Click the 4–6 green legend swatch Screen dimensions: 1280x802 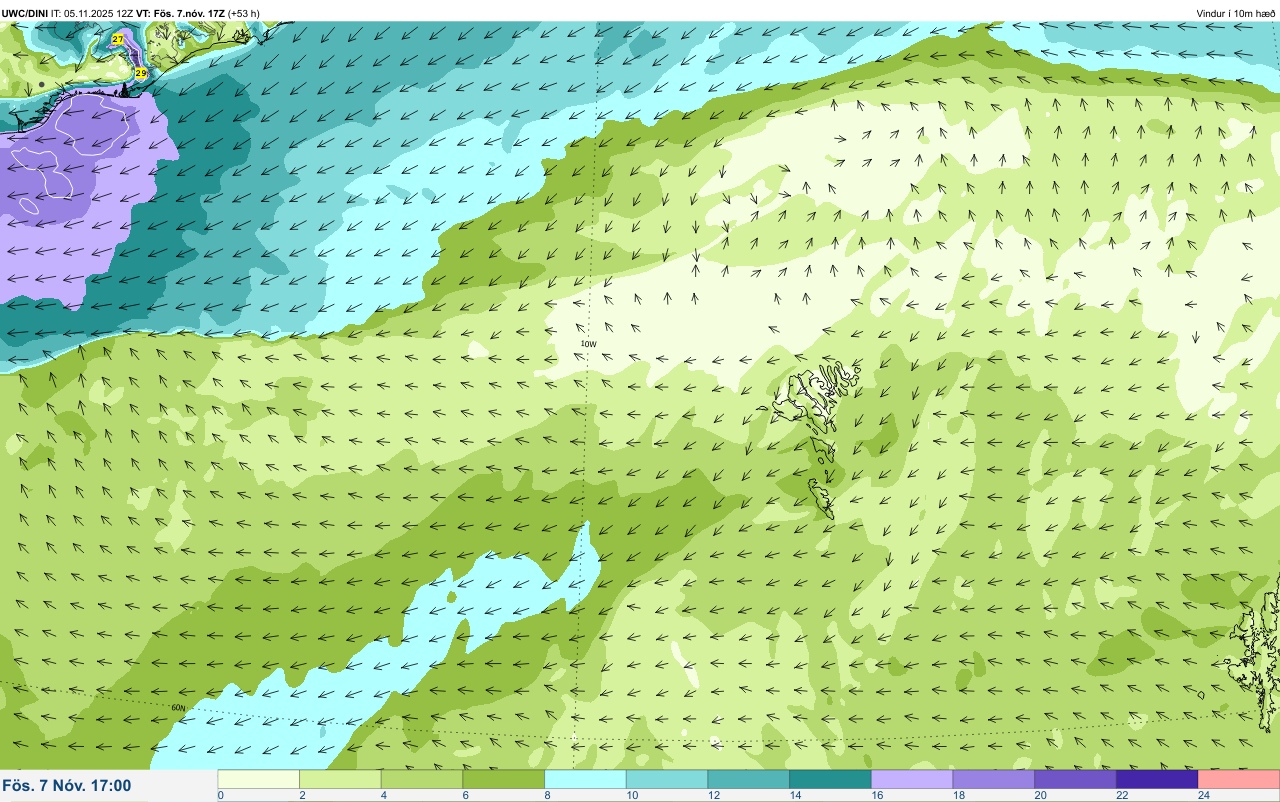pos(422,779)
